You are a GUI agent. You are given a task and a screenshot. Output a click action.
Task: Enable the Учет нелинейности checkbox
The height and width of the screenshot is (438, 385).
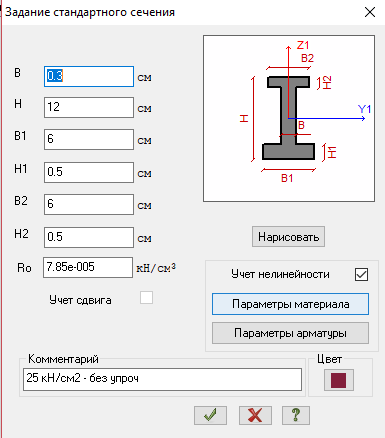[362, 275]
